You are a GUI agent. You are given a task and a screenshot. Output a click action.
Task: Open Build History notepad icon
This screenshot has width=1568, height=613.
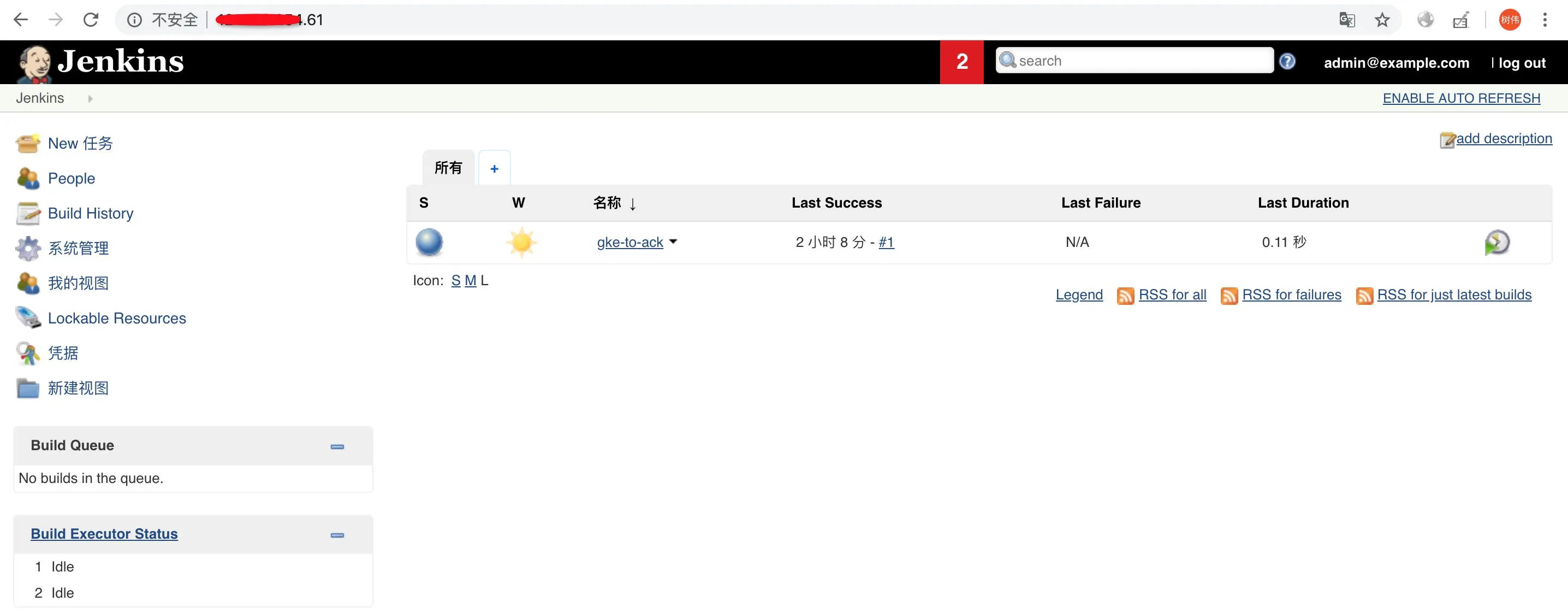tap(27, 213)
